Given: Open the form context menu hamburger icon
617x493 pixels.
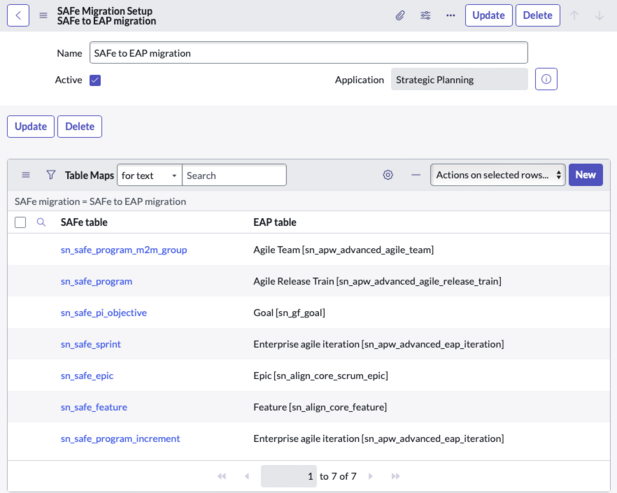Looking at the screenshot, I should coord(43,15).
